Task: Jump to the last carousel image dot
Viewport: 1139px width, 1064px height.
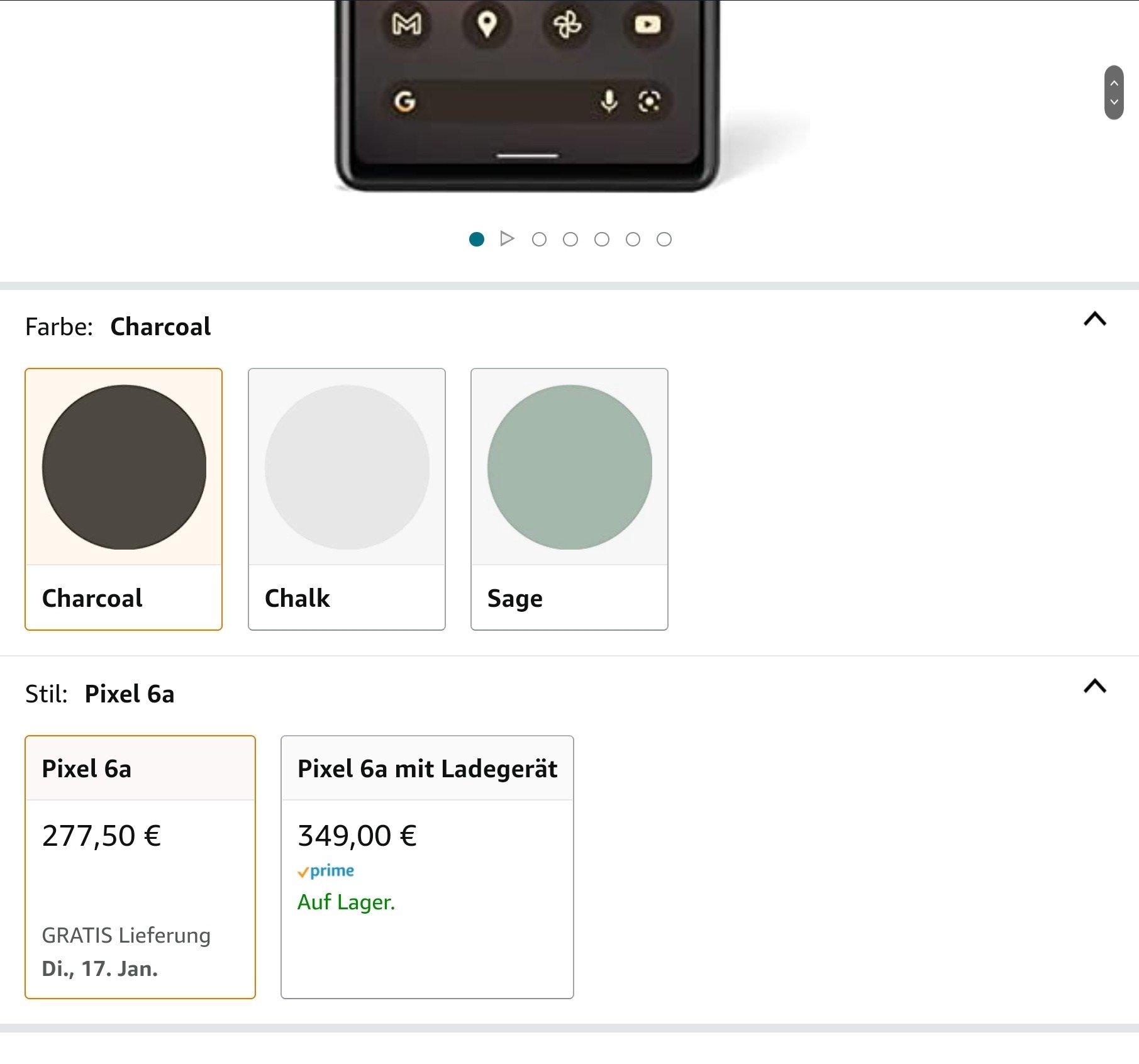Action: [664, 239]
